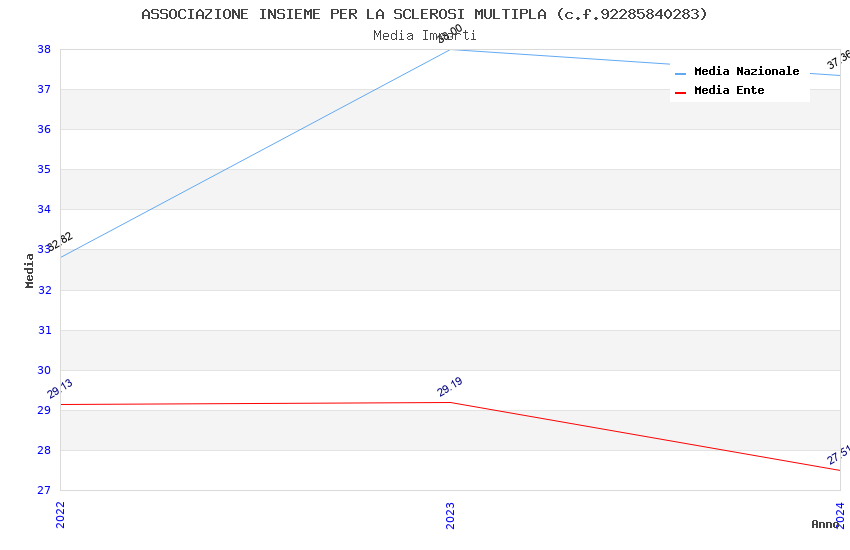Click the 27.51 data label
Viewport: 850px width, 550px height.
pos(839,454)
